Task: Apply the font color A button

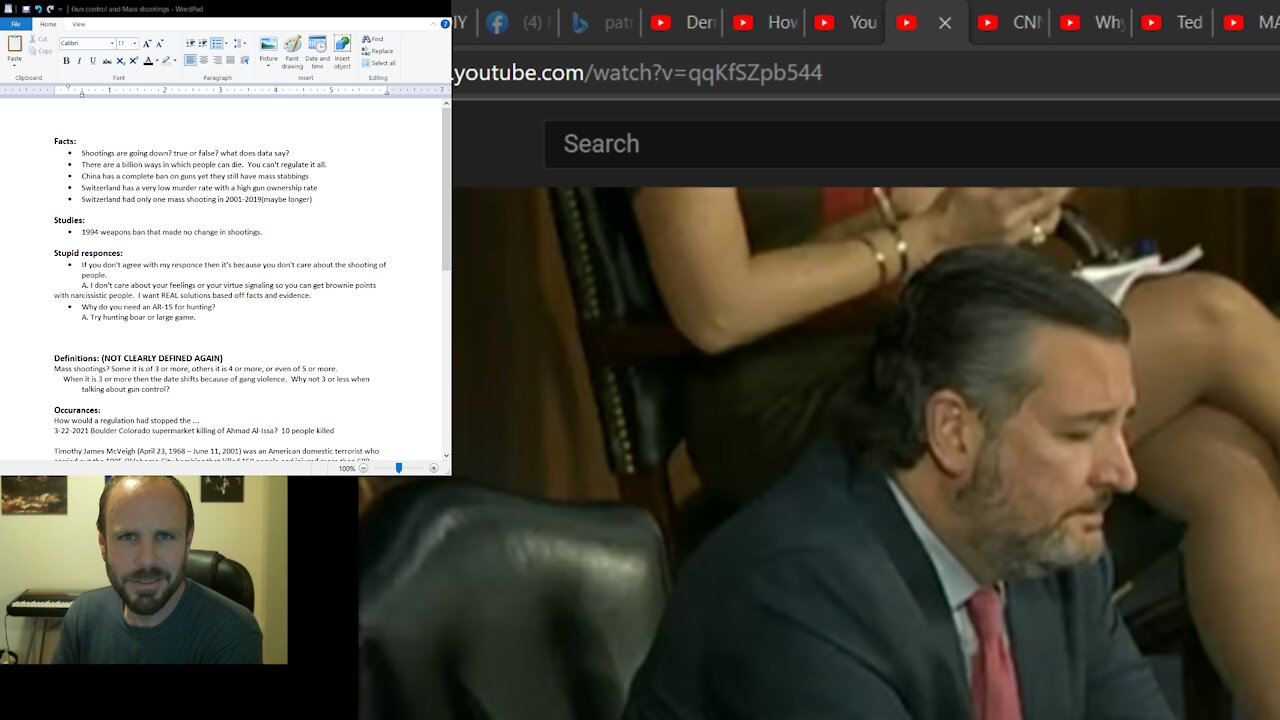Action: point(148,61)
